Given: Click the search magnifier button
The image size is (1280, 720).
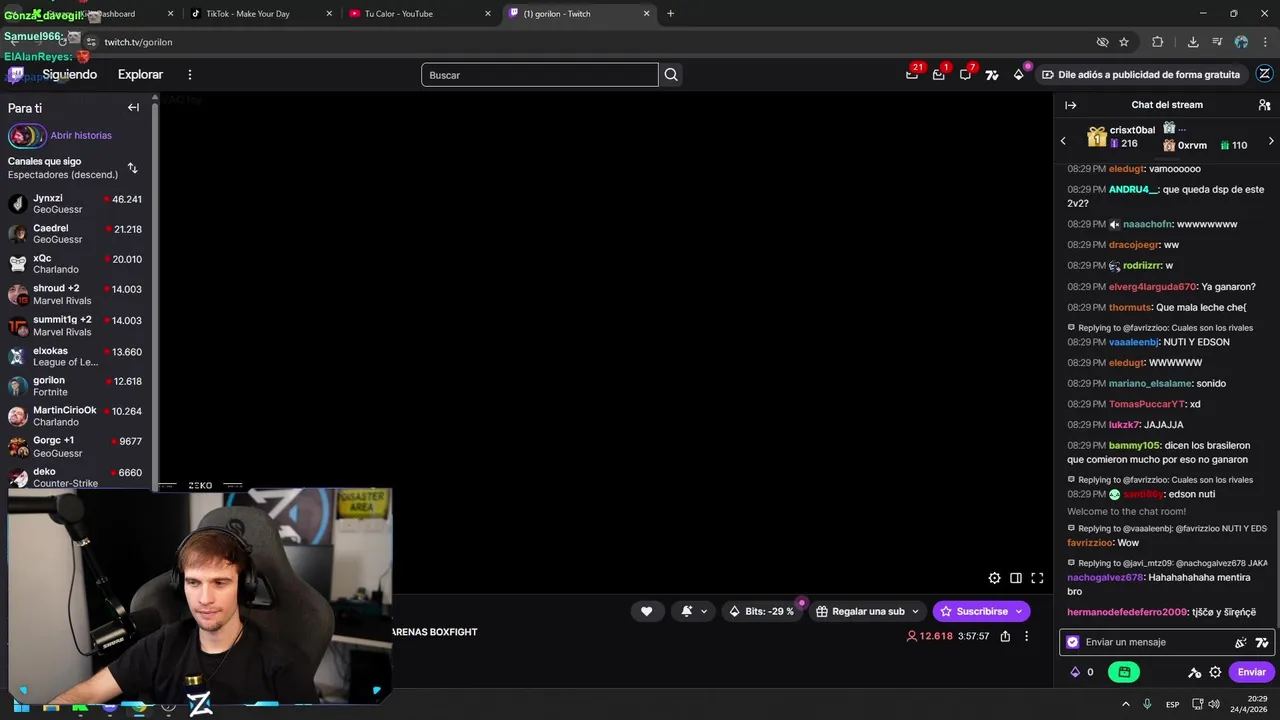Looking at the screenshot, I should click(x=671, y=75).
